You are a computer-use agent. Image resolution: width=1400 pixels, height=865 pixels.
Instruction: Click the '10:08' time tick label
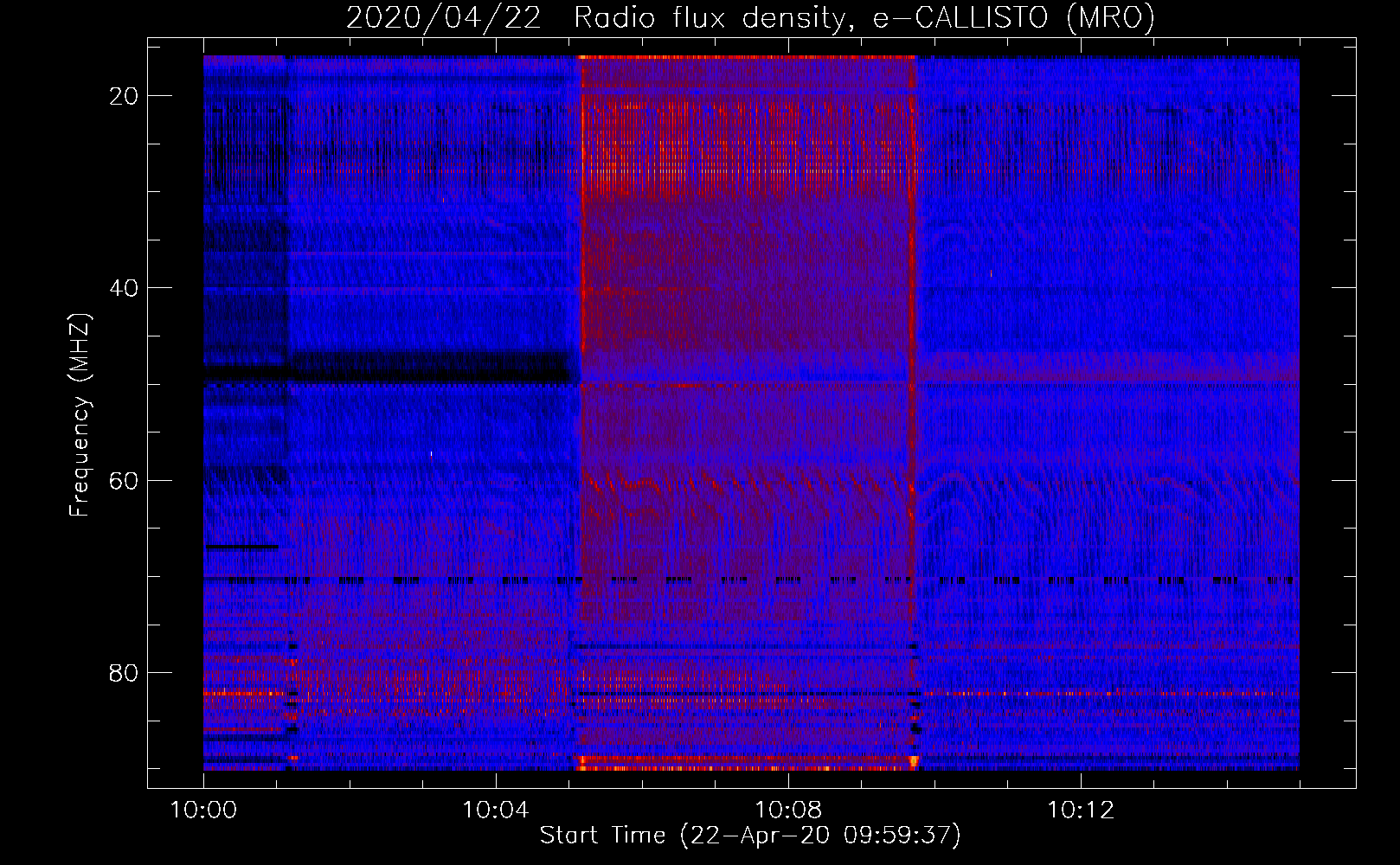tap(788, 811)
